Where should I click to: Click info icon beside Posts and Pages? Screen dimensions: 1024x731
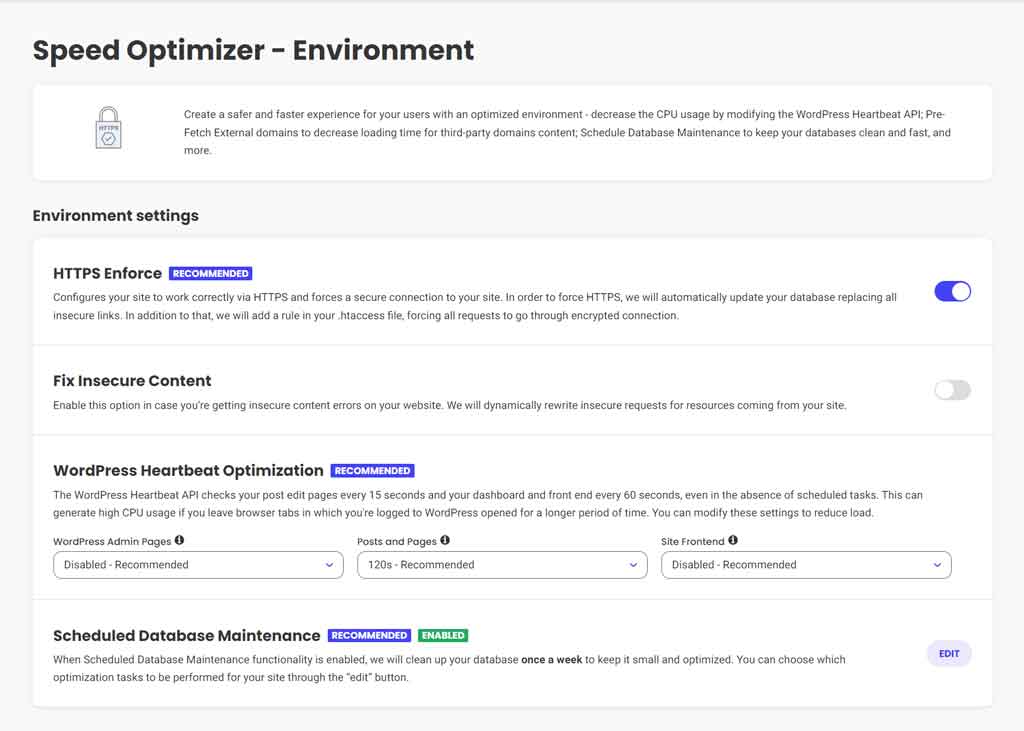pos(445,540)
